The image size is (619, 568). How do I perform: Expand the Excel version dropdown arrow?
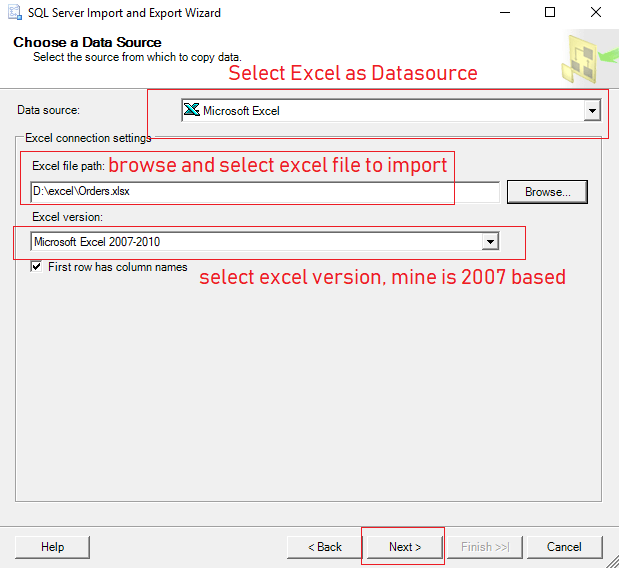[490, 242]
